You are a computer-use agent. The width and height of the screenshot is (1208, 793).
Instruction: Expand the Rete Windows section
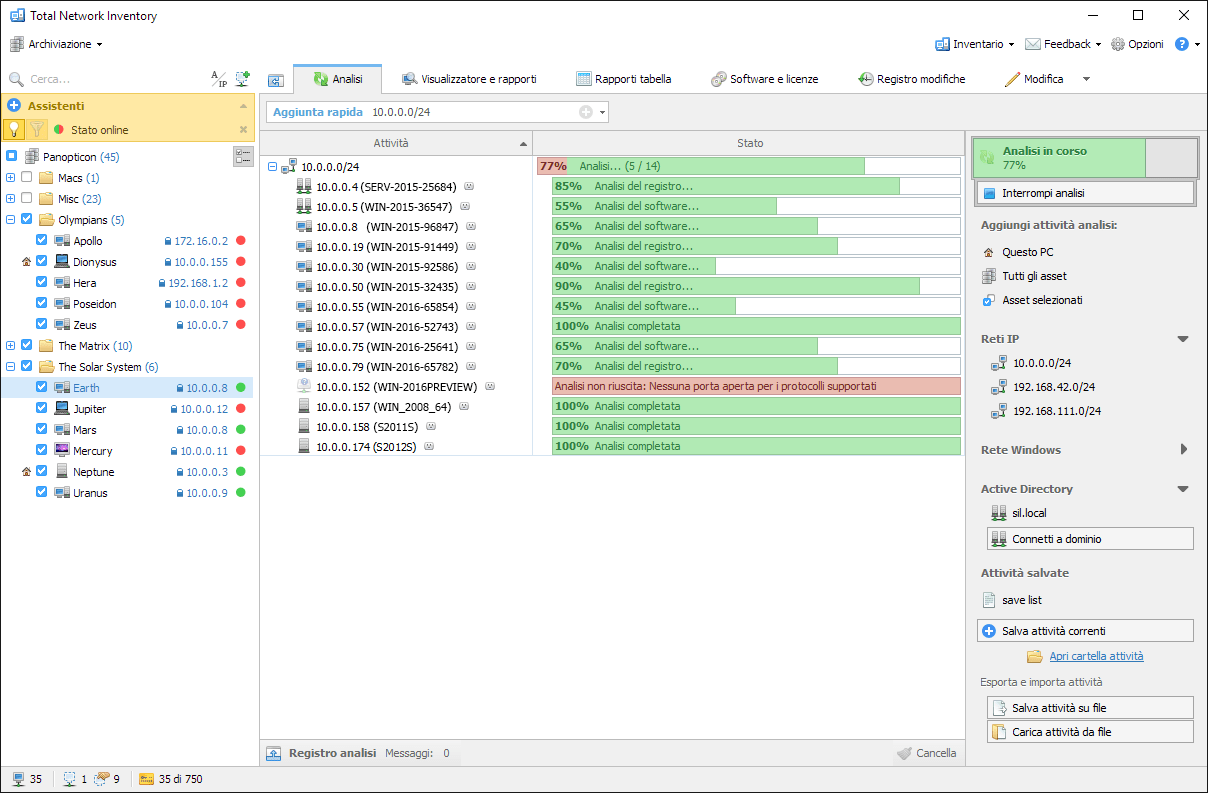coord(1184,450)
